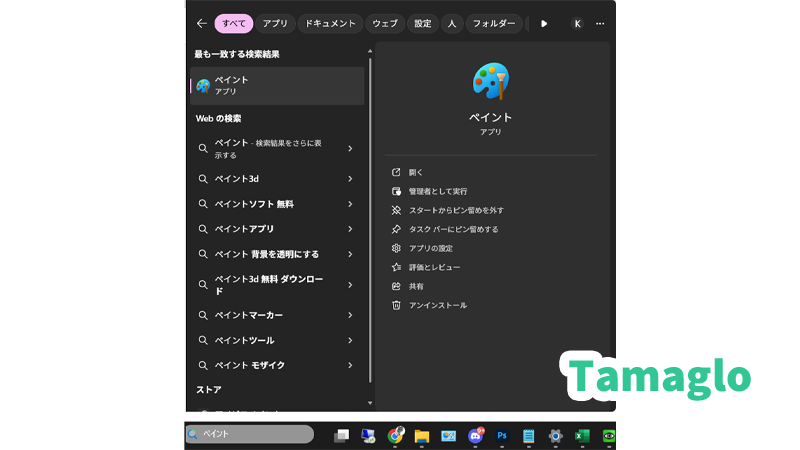Click the large Paint palette icon

(491, 82)
